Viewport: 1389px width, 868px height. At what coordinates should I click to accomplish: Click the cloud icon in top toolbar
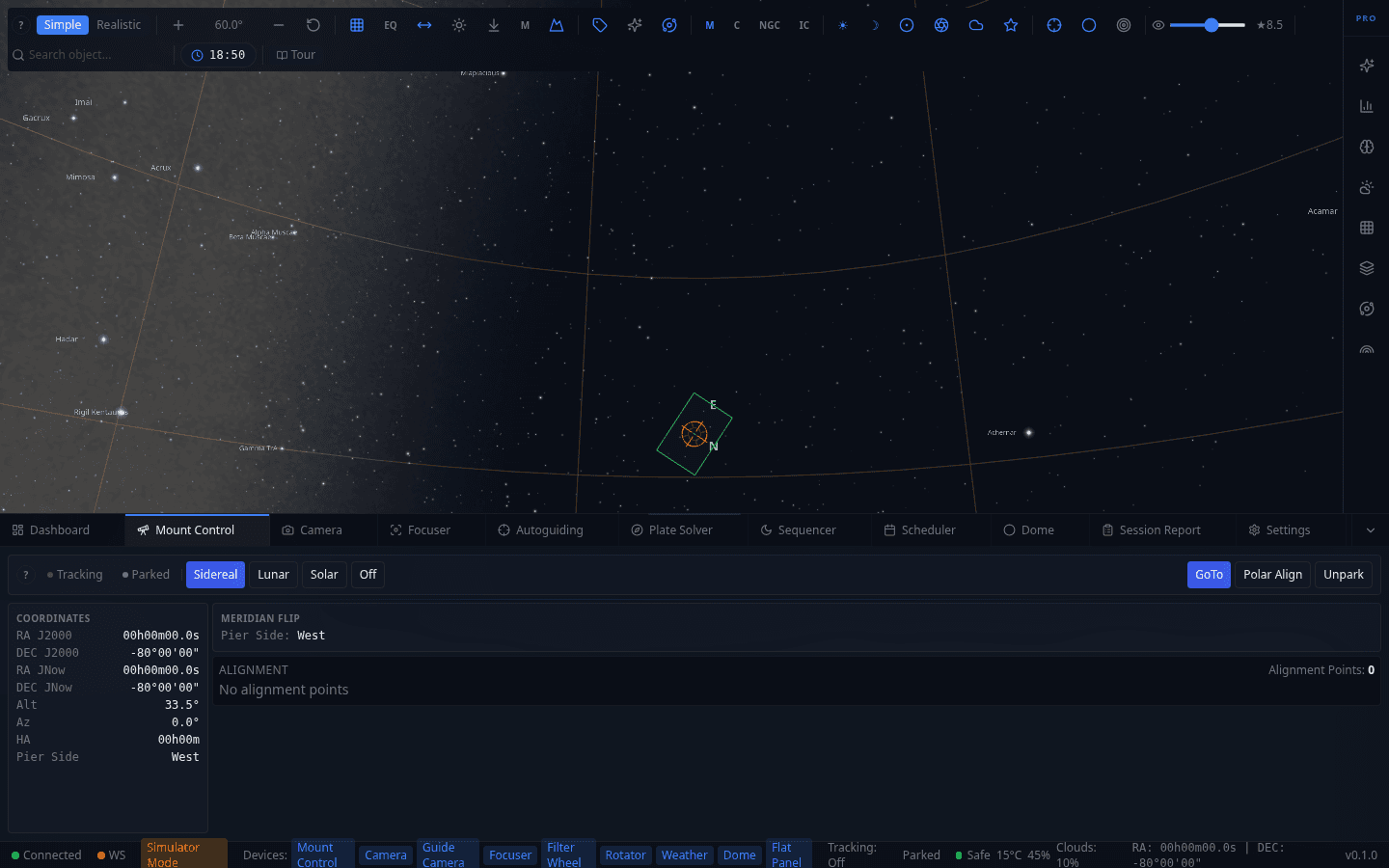point(976,25)
